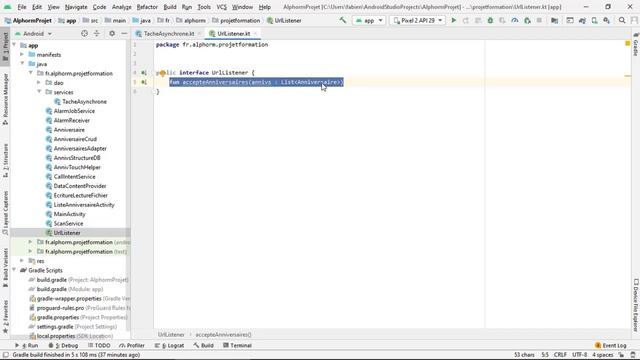Click locate target icon in Project panel
This screenshot has width=640, height=360.
(x=84, y=33)
